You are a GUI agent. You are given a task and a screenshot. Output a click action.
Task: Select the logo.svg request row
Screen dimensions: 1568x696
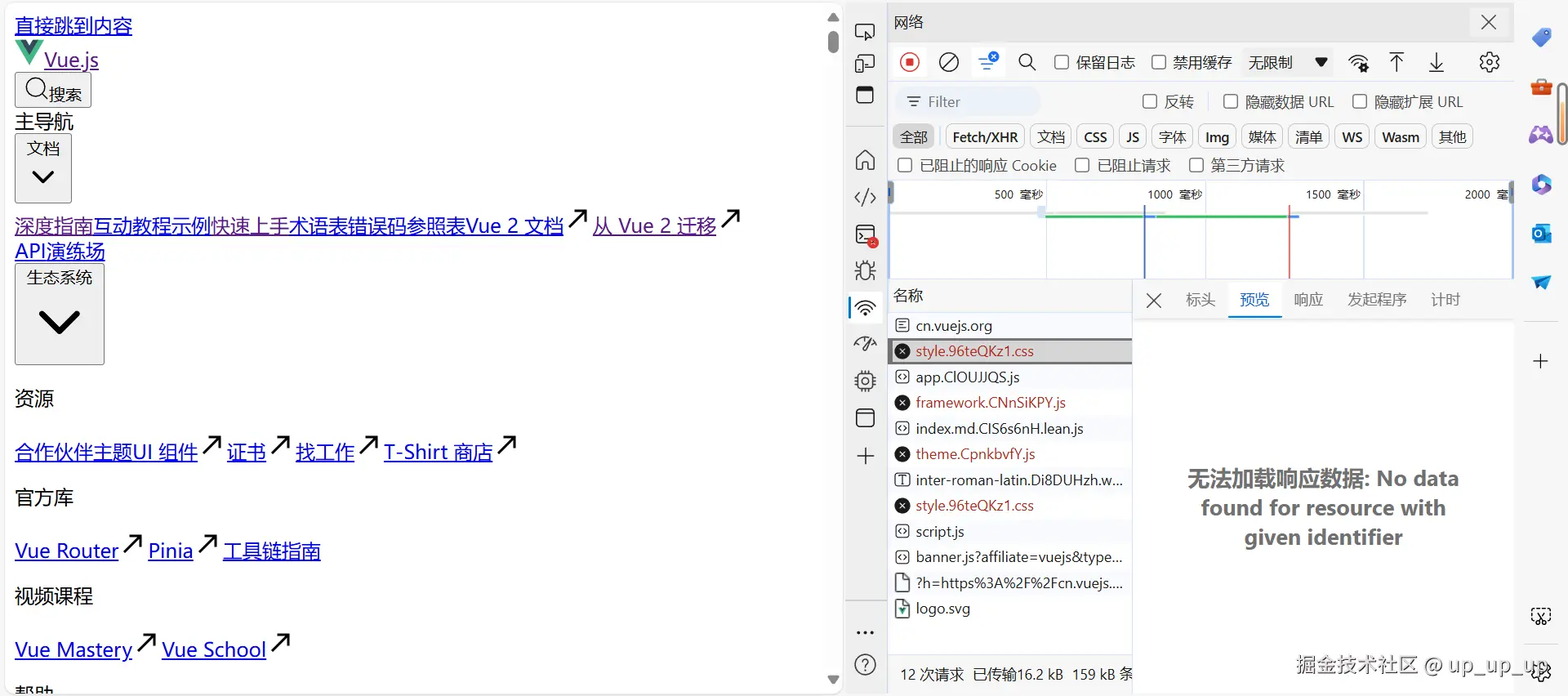(x=1010, y=609)
